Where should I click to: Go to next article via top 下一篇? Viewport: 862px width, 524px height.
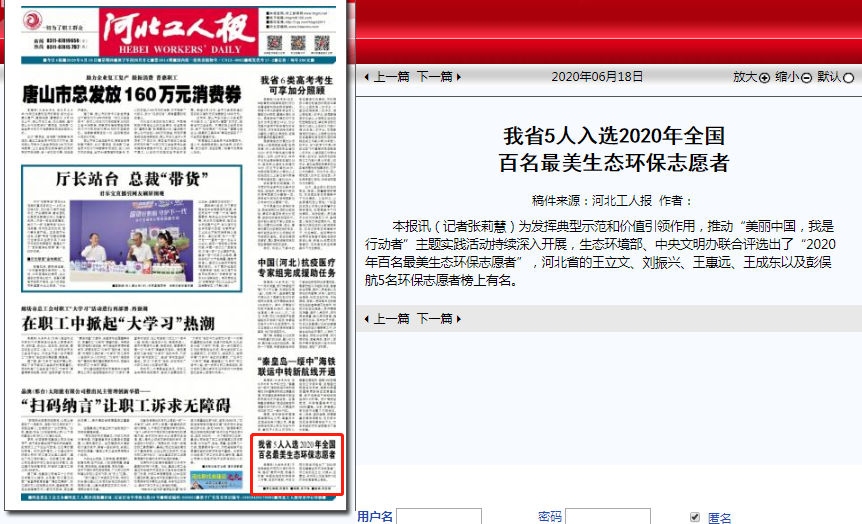click(434, 77)
